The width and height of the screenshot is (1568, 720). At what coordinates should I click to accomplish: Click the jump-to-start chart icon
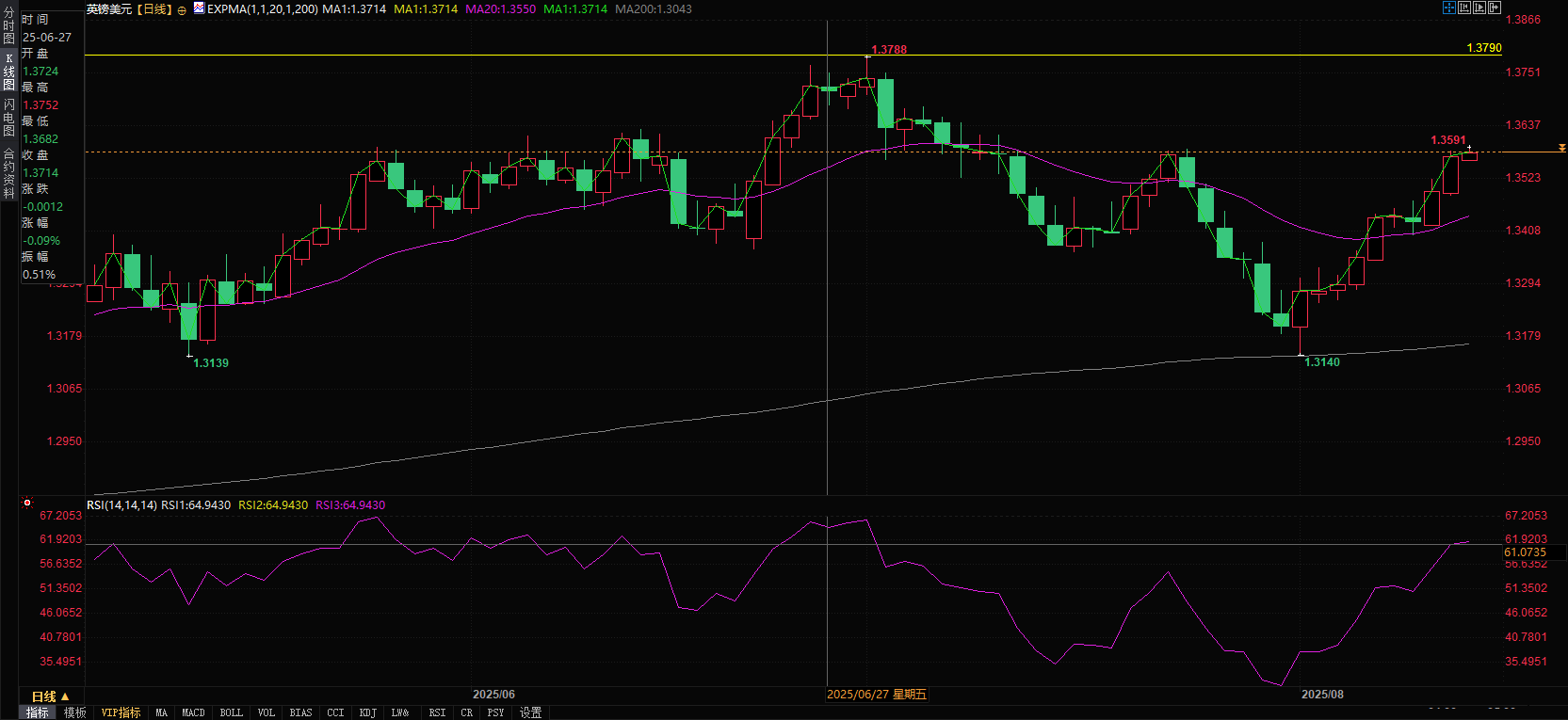click(x=1464, y=8)
